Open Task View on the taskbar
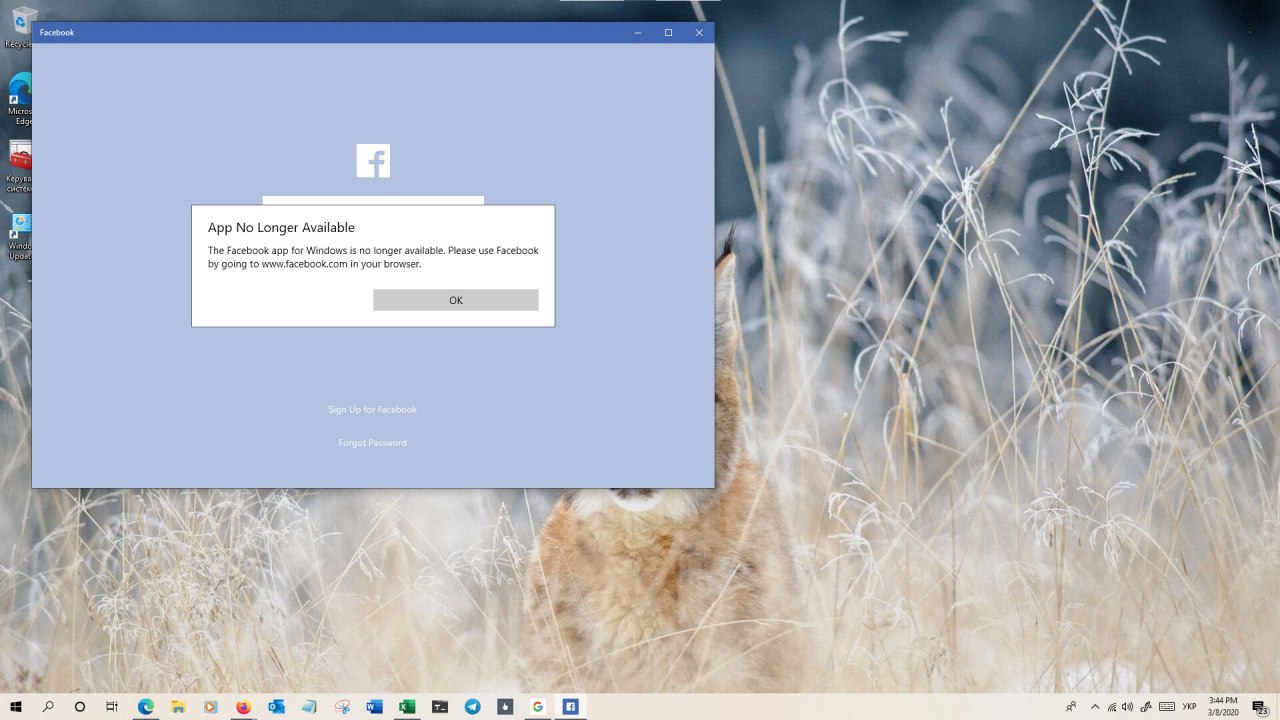Viewport: 1280px width, 720px height. coord(112,706)
